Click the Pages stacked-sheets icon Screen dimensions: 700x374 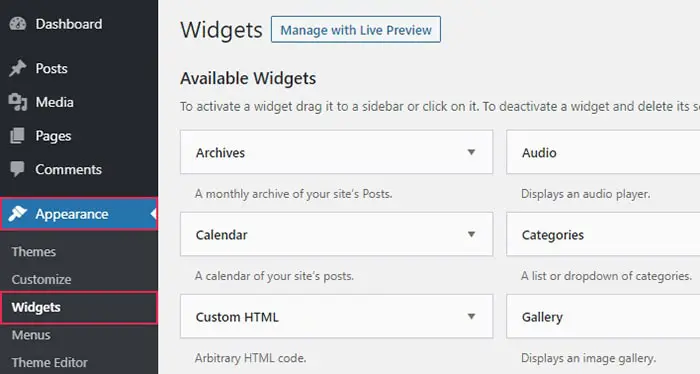17,136
